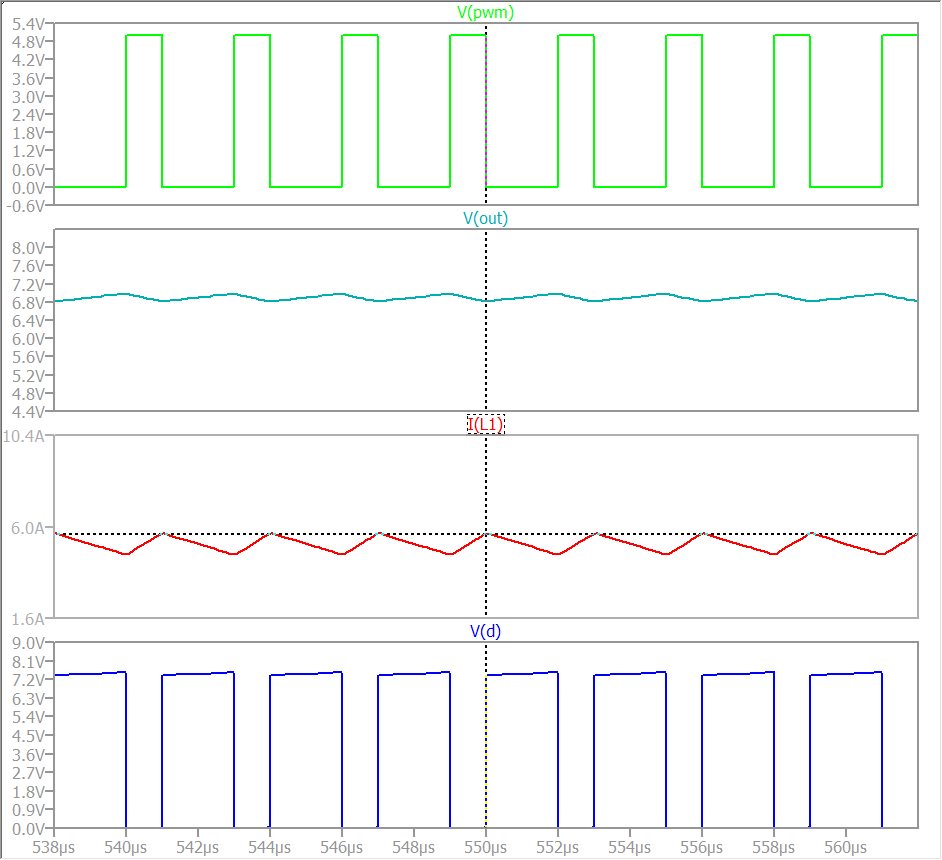Click the 2.4V tick on V(pwm) axis

[28, 115]
